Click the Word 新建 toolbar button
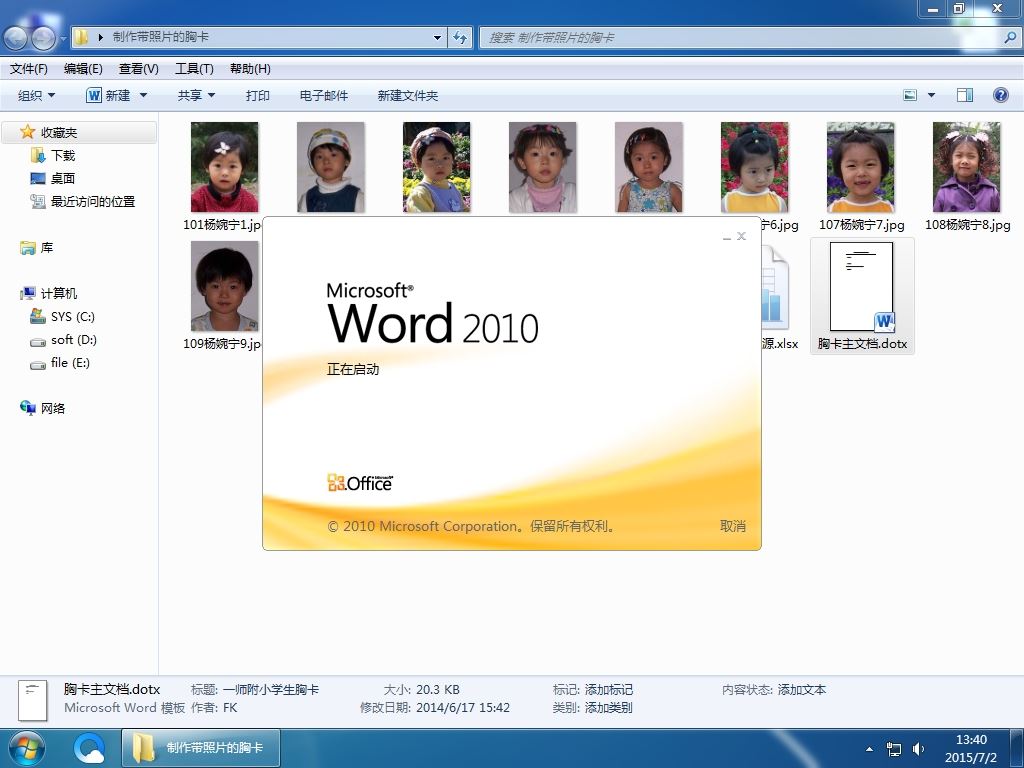 108,95
